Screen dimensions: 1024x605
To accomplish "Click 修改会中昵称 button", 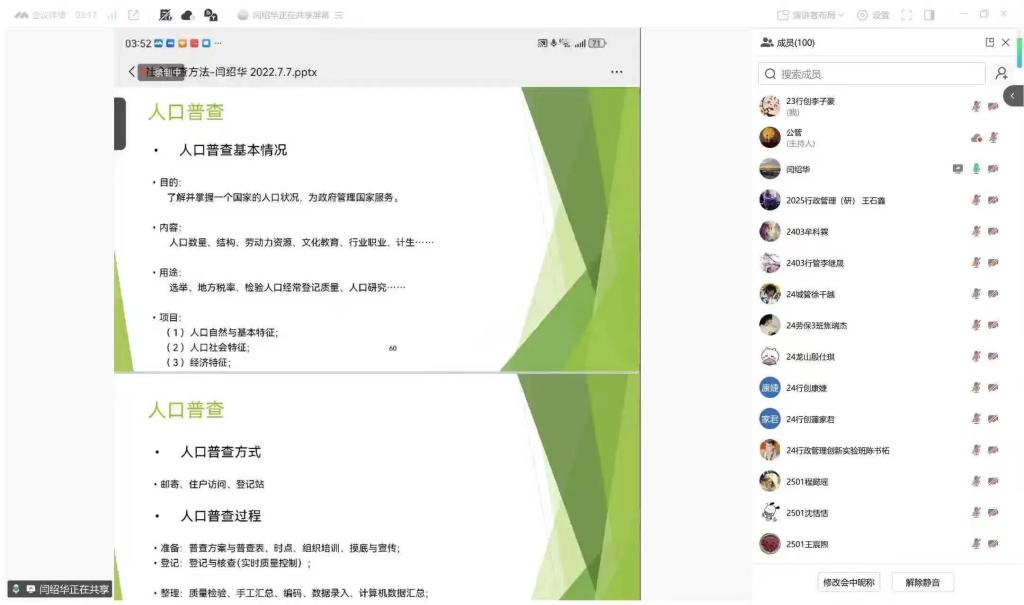I will [849, 582].
